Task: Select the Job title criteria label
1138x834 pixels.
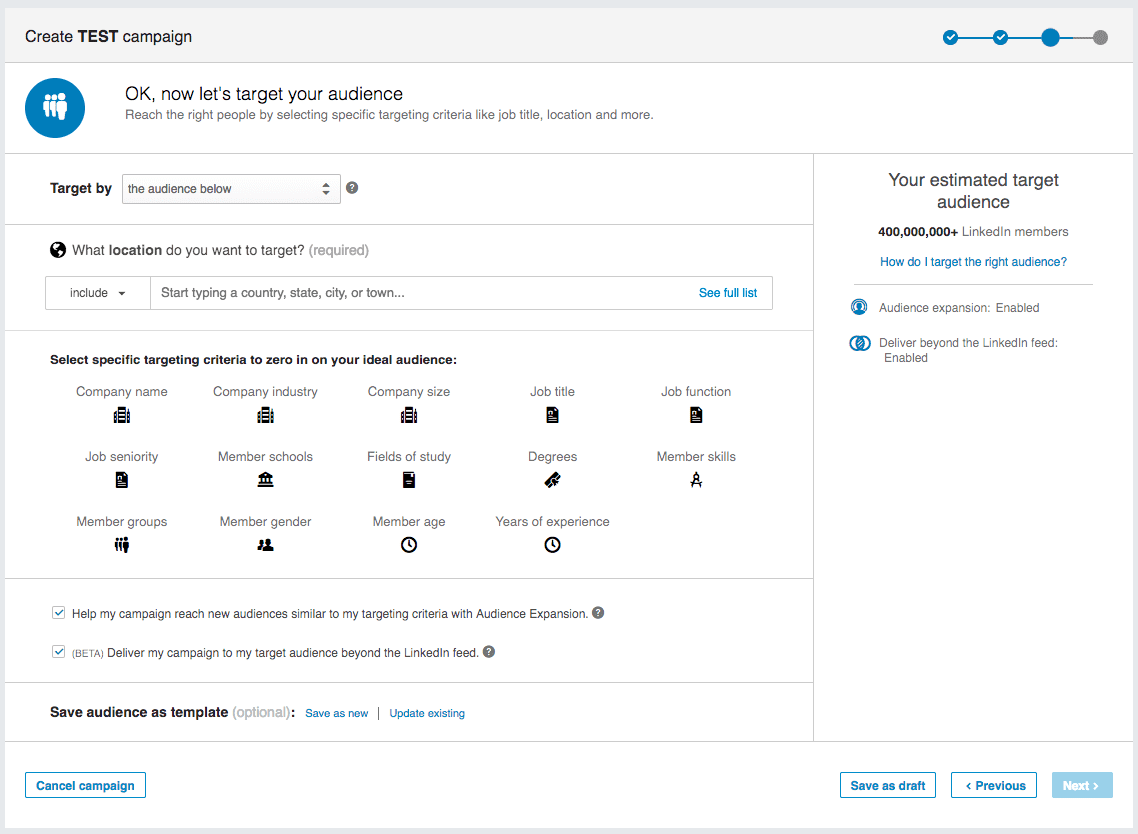Action: pos(552,392)
